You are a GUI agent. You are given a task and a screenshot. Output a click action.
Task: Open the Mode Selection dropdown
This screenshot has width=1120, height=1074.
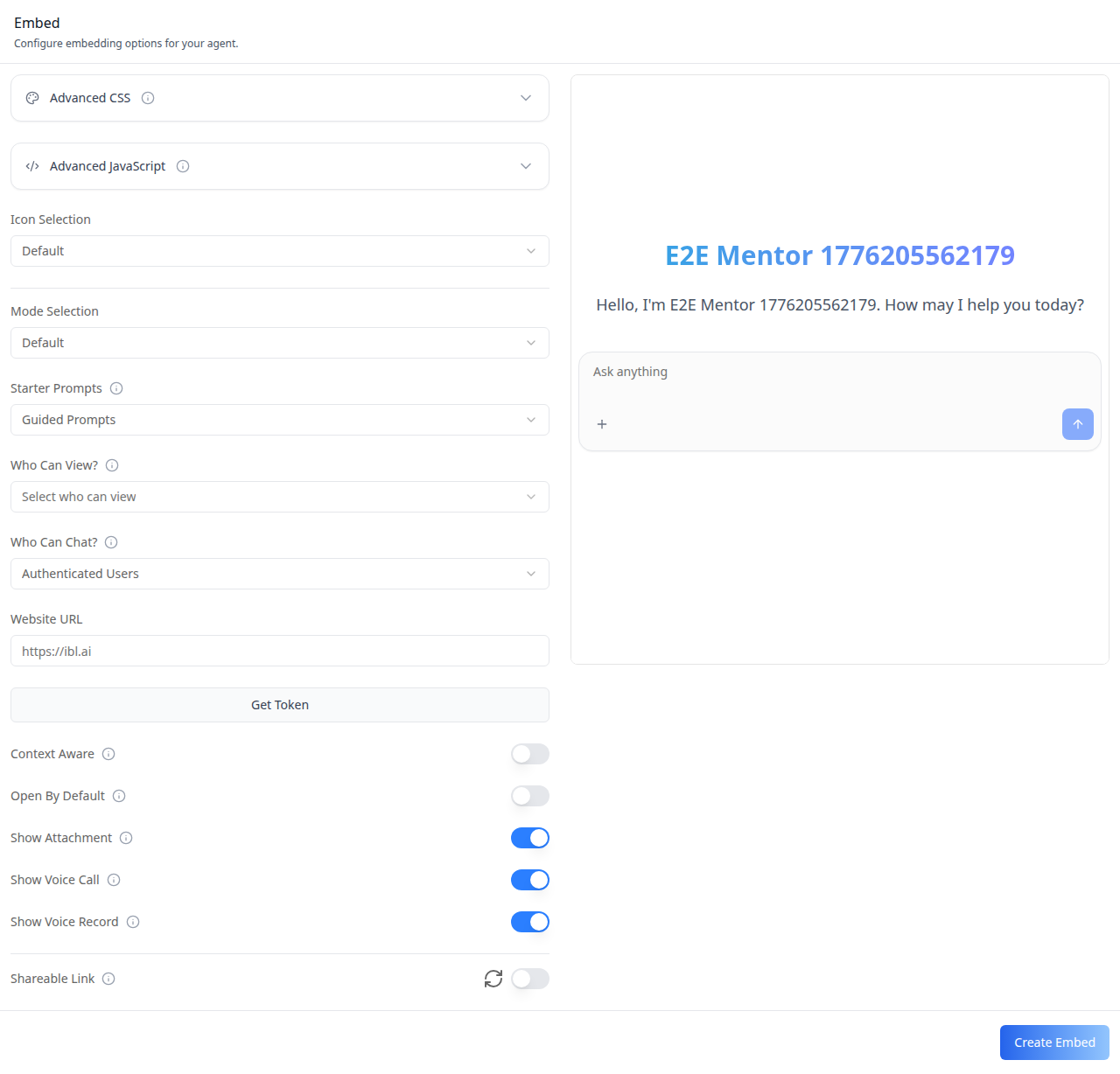click(280, 343)
